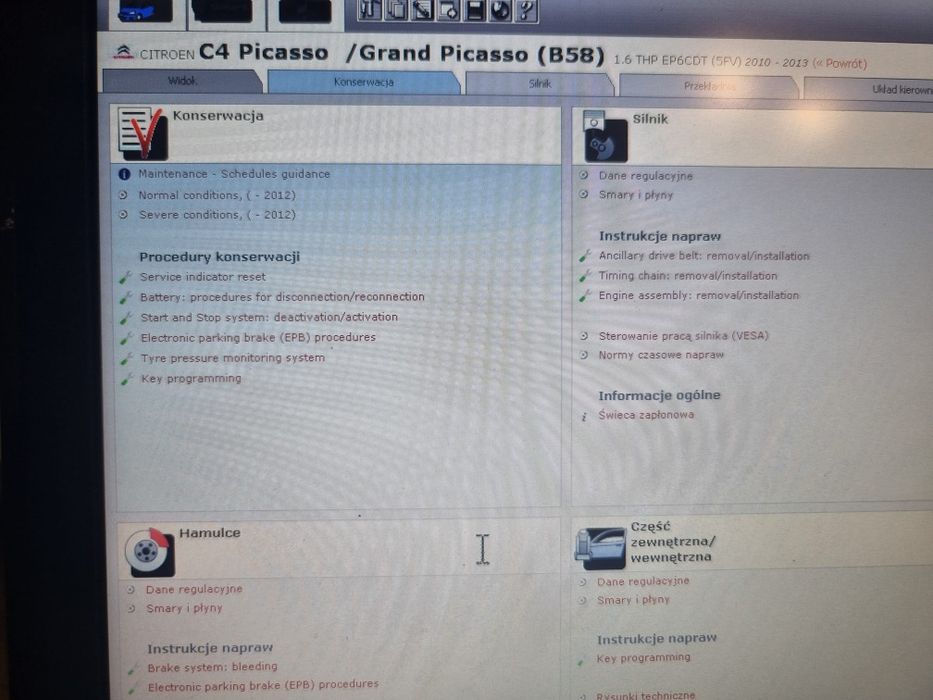Click the window settings toolbar icon

(448, 10)
